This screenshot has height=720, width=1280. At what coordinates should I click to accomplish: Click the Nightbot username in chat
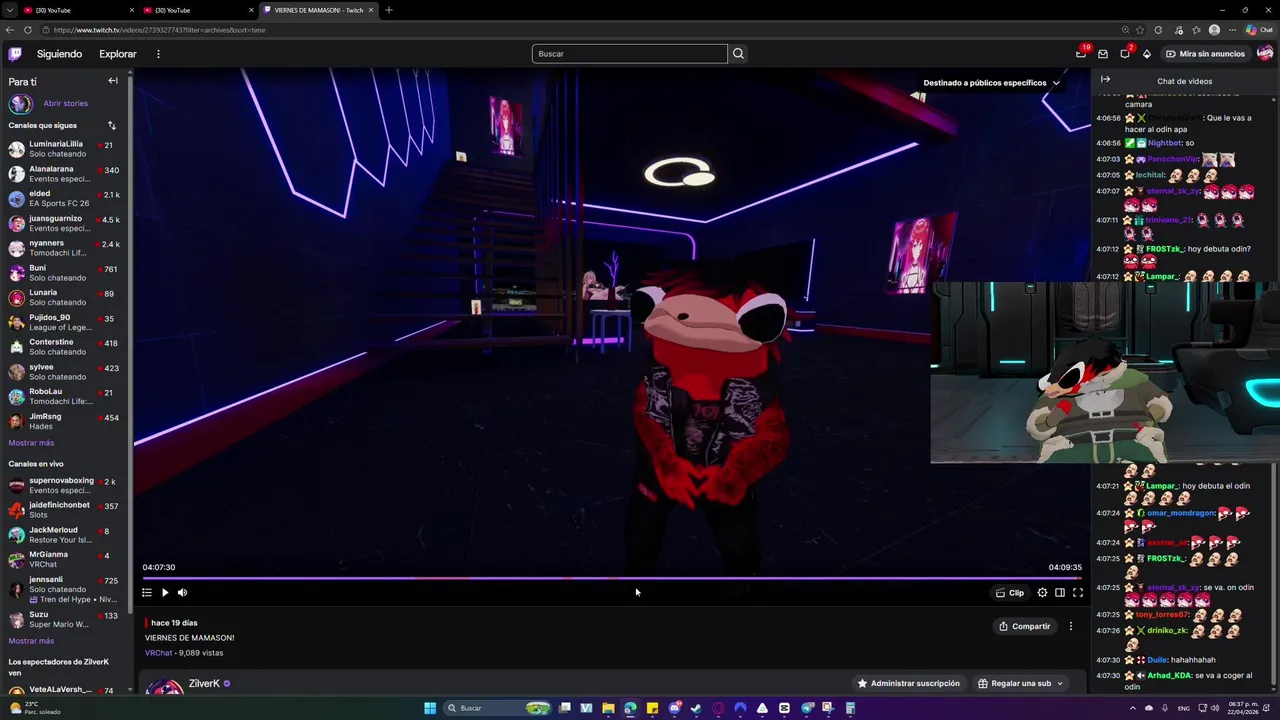coord(1164,143)
